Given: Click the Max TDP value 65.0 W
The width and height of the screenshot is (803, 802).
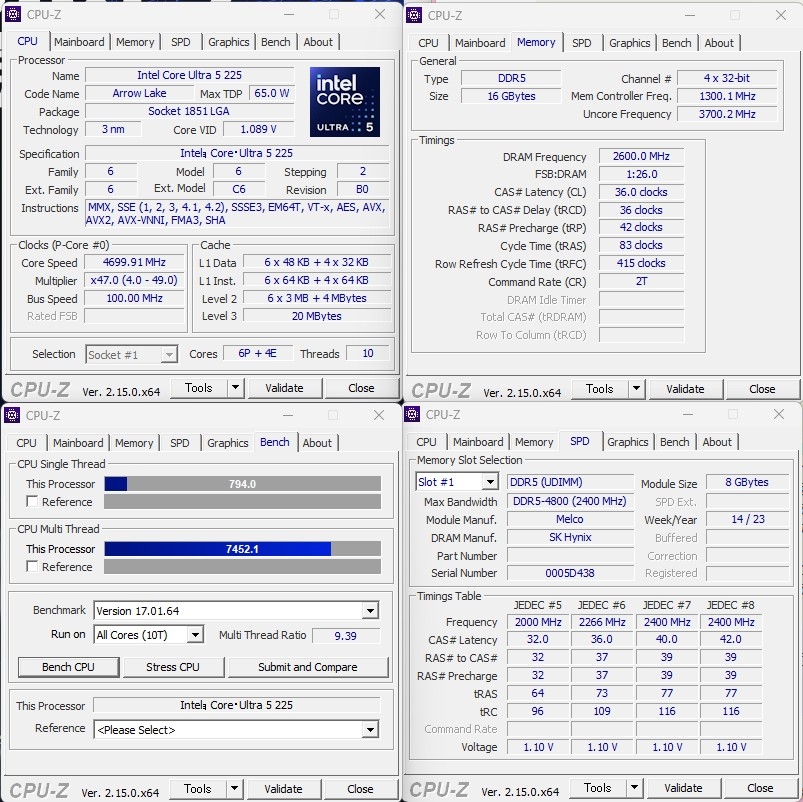Looking at the screenshot, I should [272, 93].
